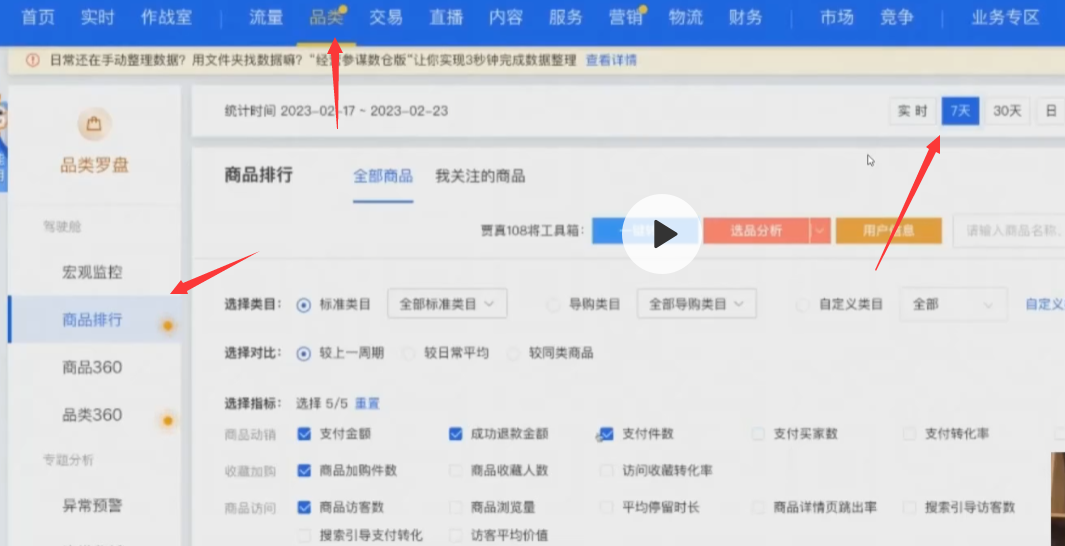The height and width of the screenshot is (546, 1065).
Task: Click the 查看详情 link in the banner
Action: pyautogui.click(x=611, y=60)
